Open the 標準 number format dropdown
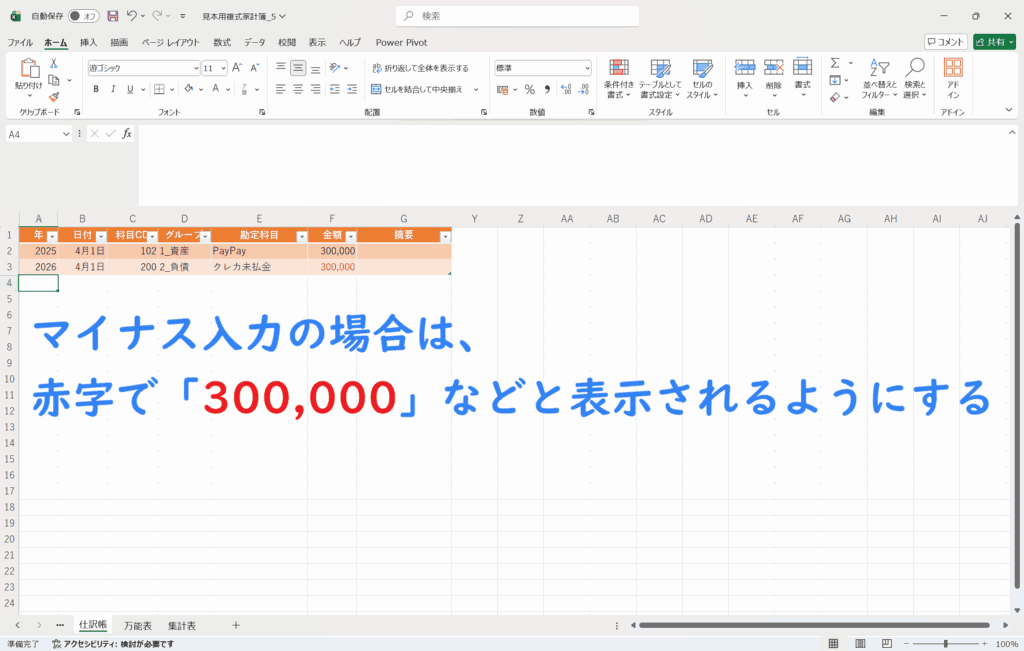Screen dimensions: 1024x651 click(x=587, y=68)
